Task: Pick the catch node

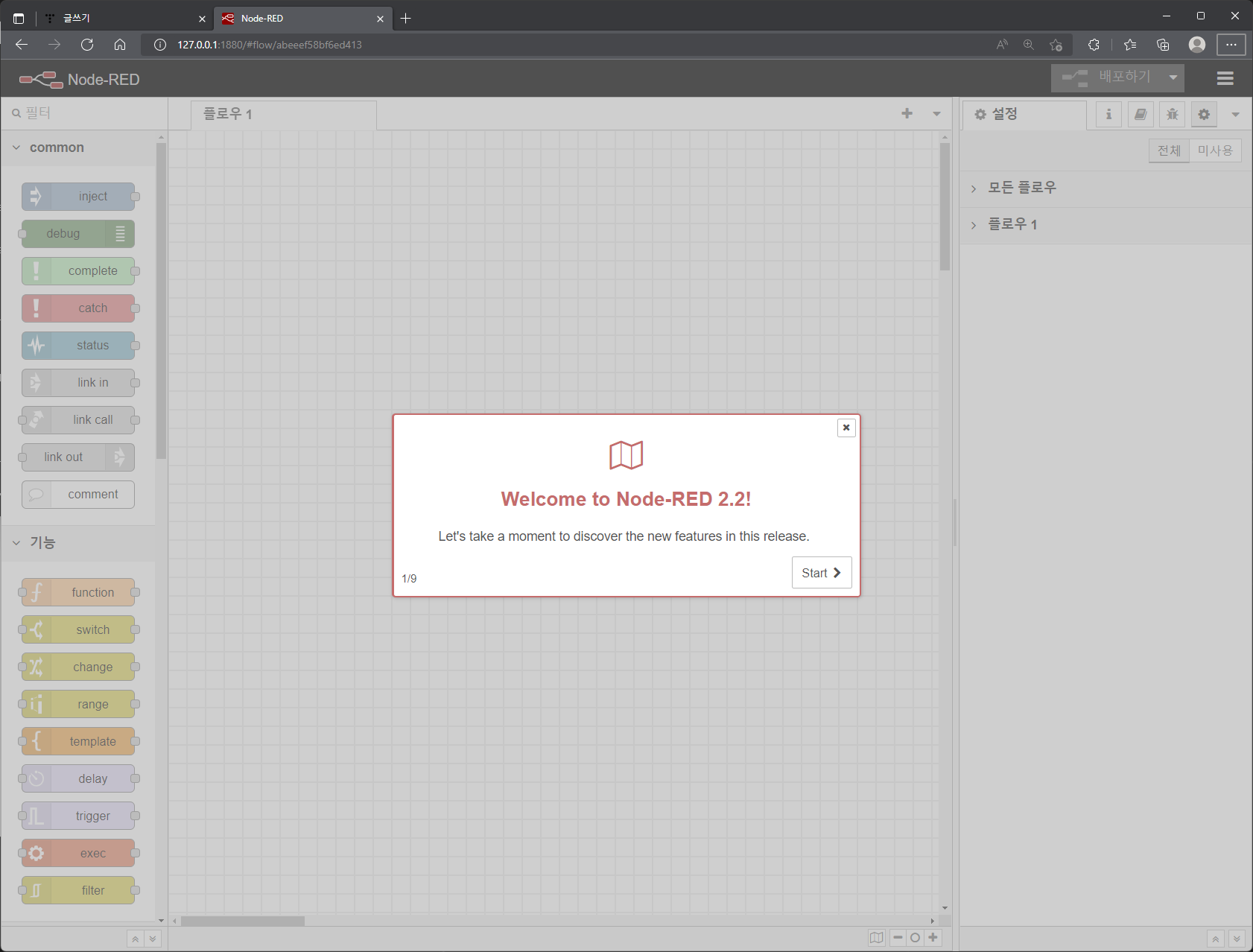Action: pyautogui.click(x=78, y=308)
